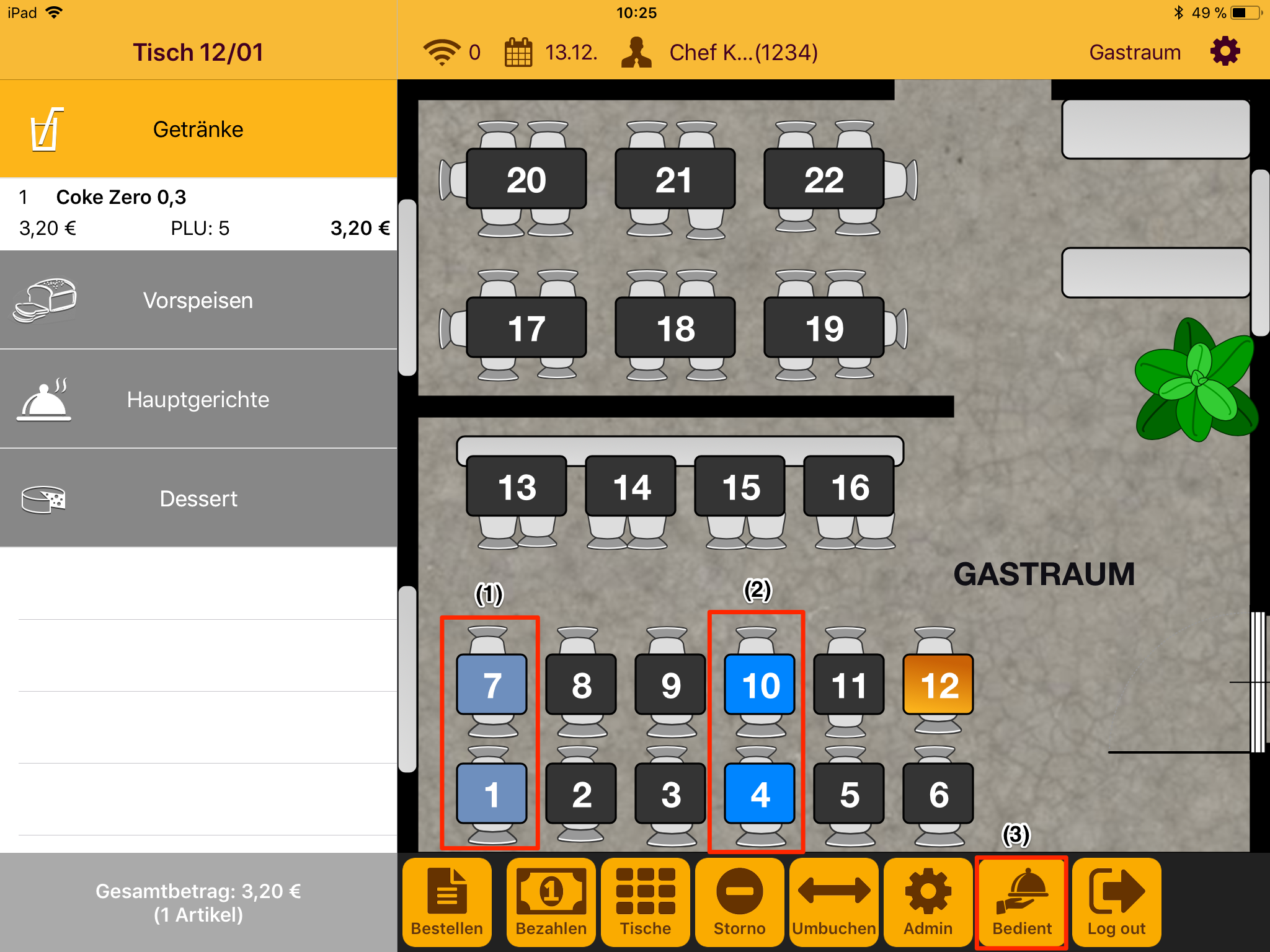Viewport: 1270px width, 952px height.
Task: Click the calendar date 13.12. icon
Action: [x=518, y=52]
